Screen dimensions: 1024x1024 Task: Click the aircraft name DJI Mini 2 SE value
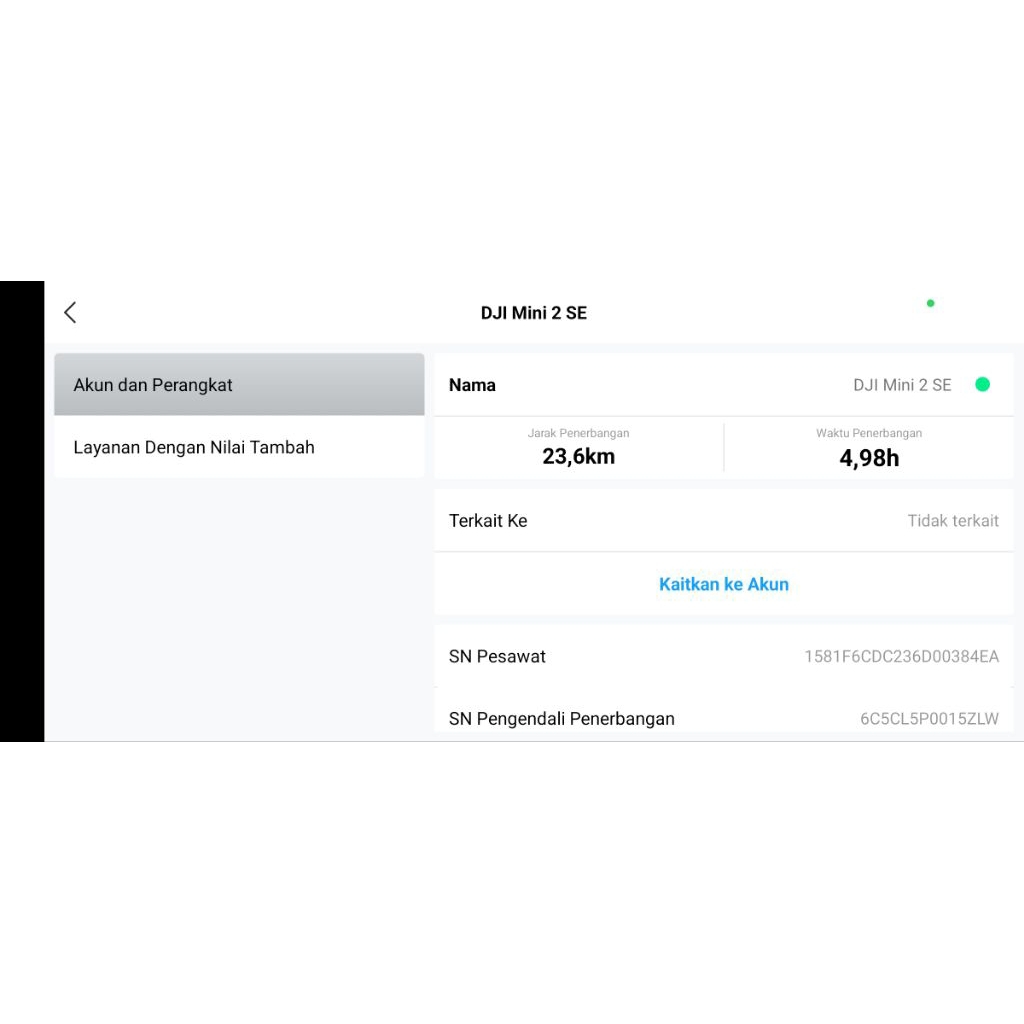900,384
